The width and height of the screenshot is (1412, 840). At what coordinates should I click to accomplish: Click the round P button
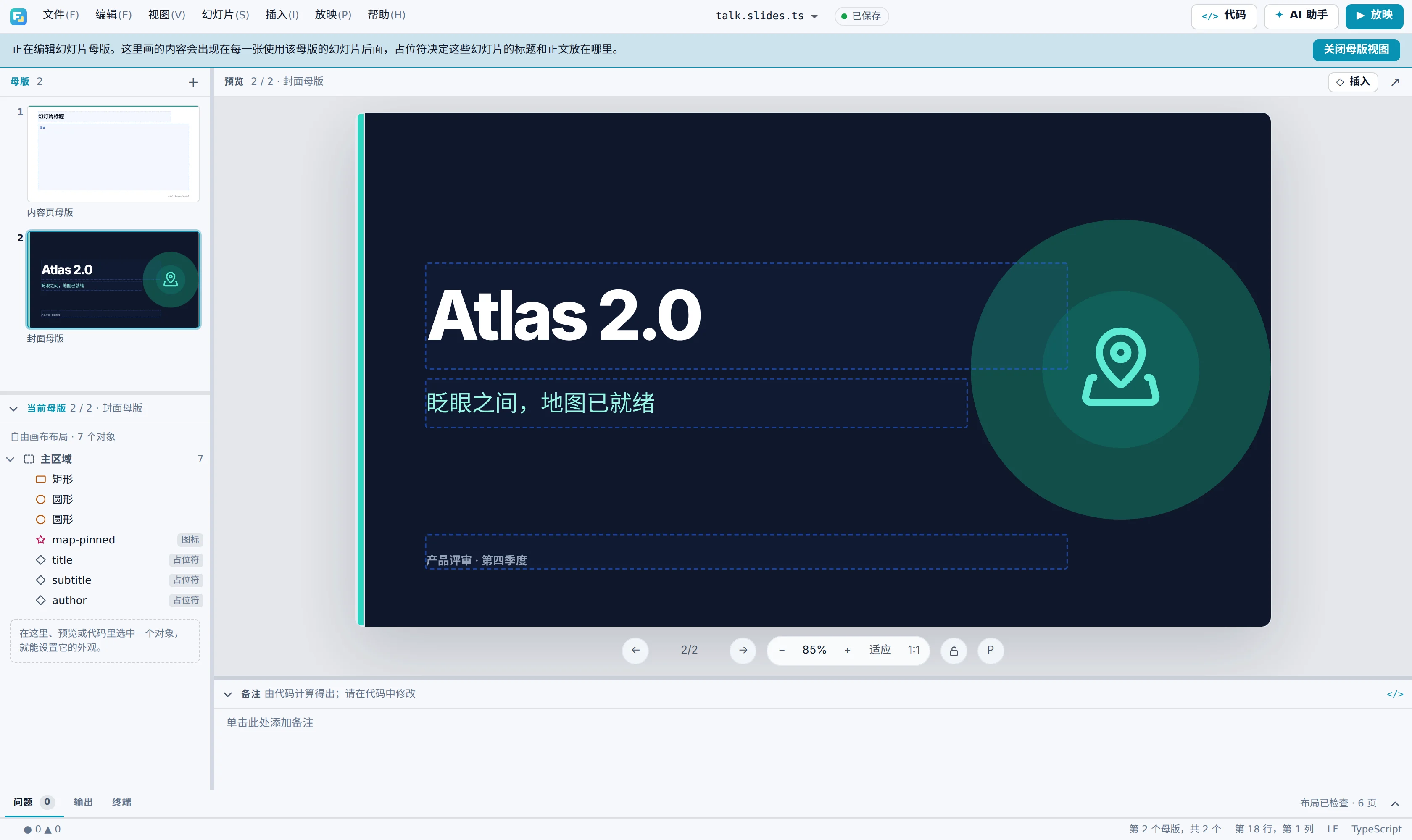point(991,651)
